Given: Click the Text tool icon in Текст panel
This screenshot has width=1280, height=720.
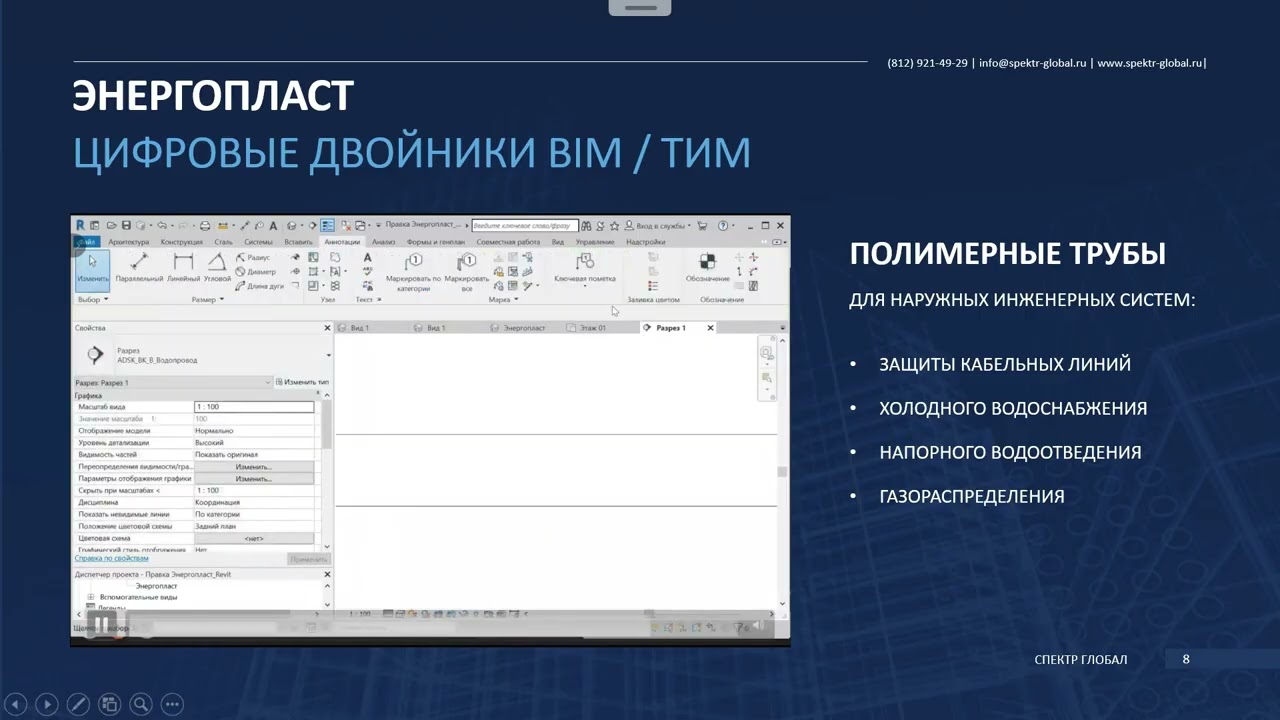Looking at the screenshot, I should click(367, 258).
